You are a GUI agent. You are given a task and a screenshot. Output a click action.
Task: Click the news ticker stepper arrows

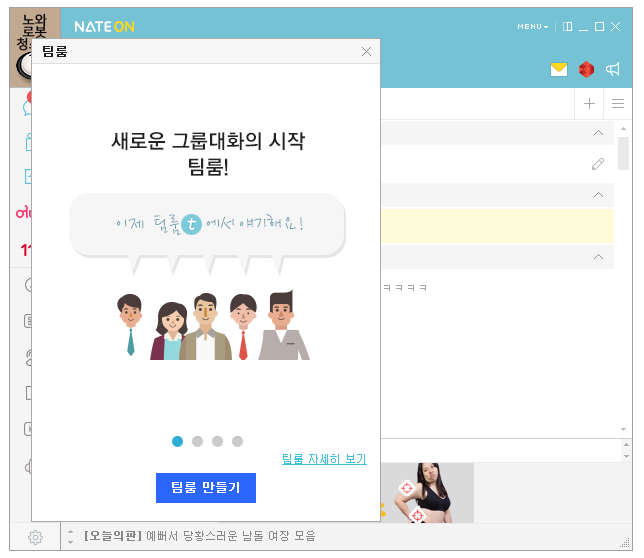click(71, 537)
